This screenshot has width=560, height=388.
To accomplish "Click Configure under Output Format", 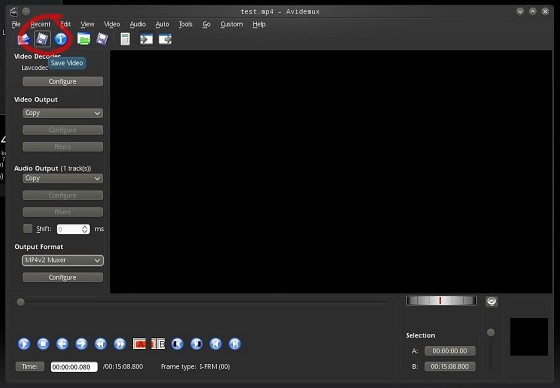I will click(63, 277).
